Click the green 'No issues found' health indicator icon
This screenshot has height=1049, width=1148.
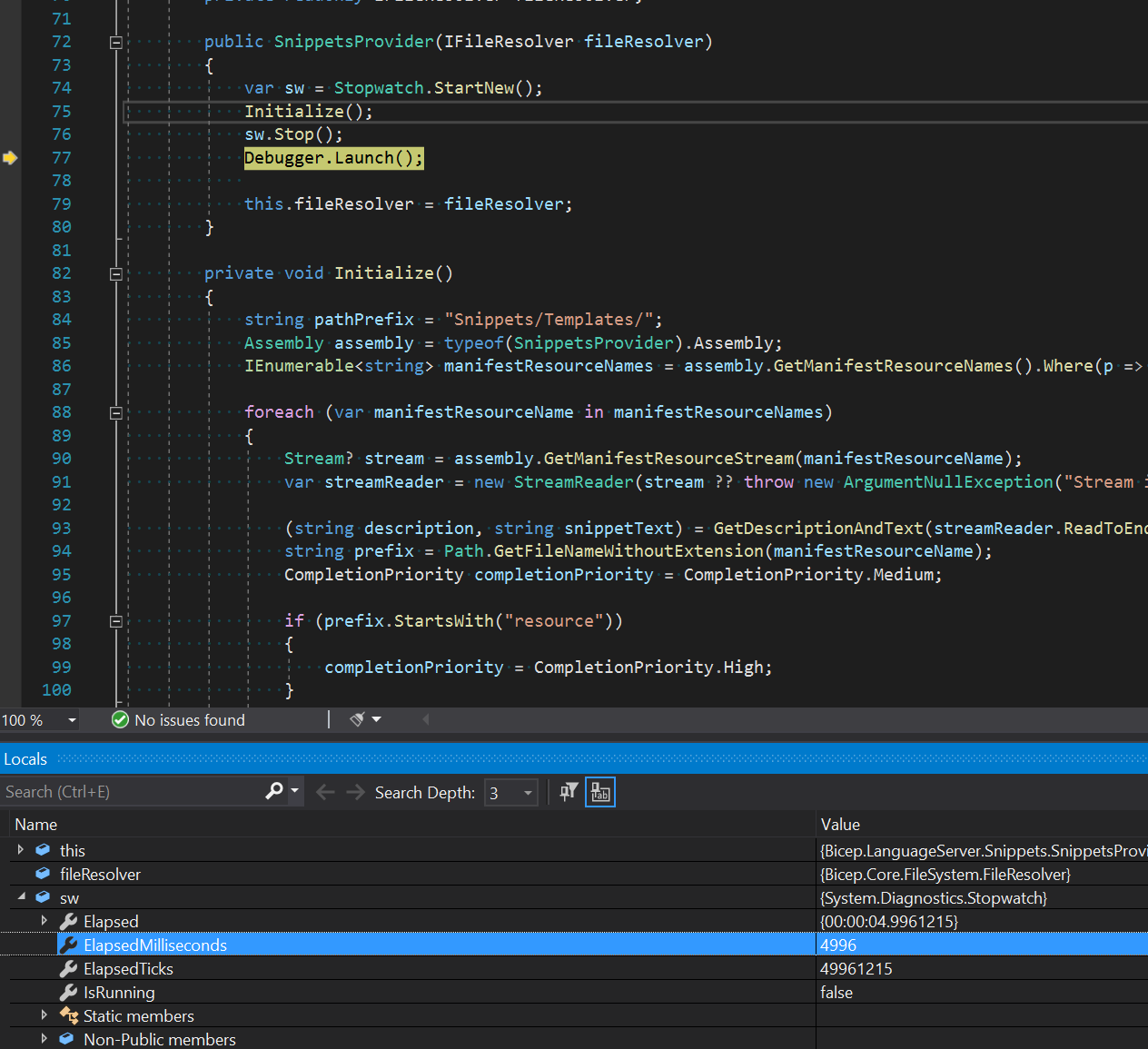point(120,719)
